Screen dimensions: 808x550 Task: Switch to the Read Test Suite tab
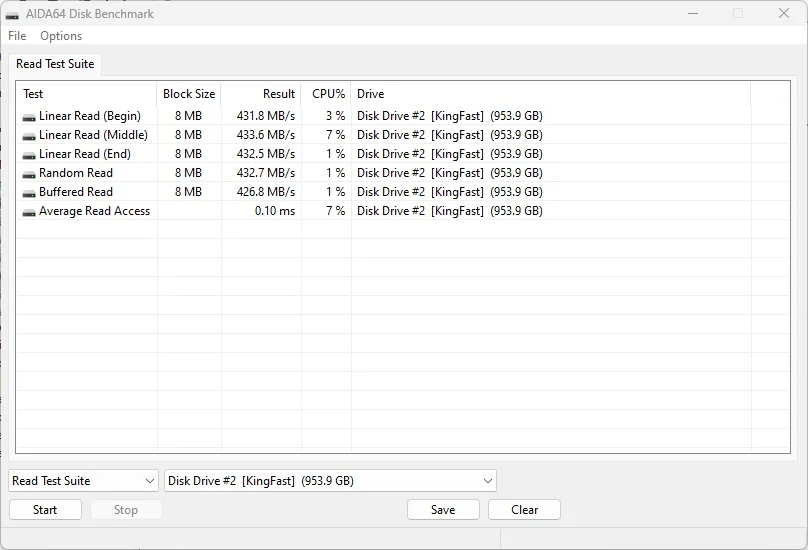[x=55, y=64]
